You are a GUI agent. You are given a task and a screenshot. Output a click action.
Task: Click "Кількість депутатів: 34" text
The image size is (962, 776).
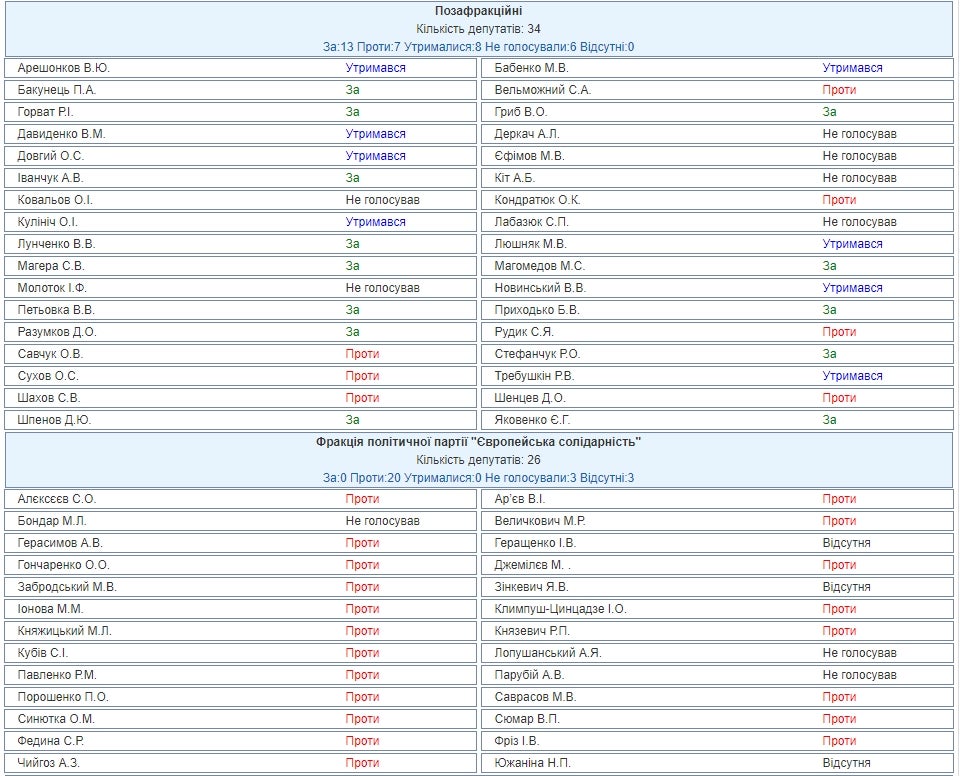coord(478,29)
